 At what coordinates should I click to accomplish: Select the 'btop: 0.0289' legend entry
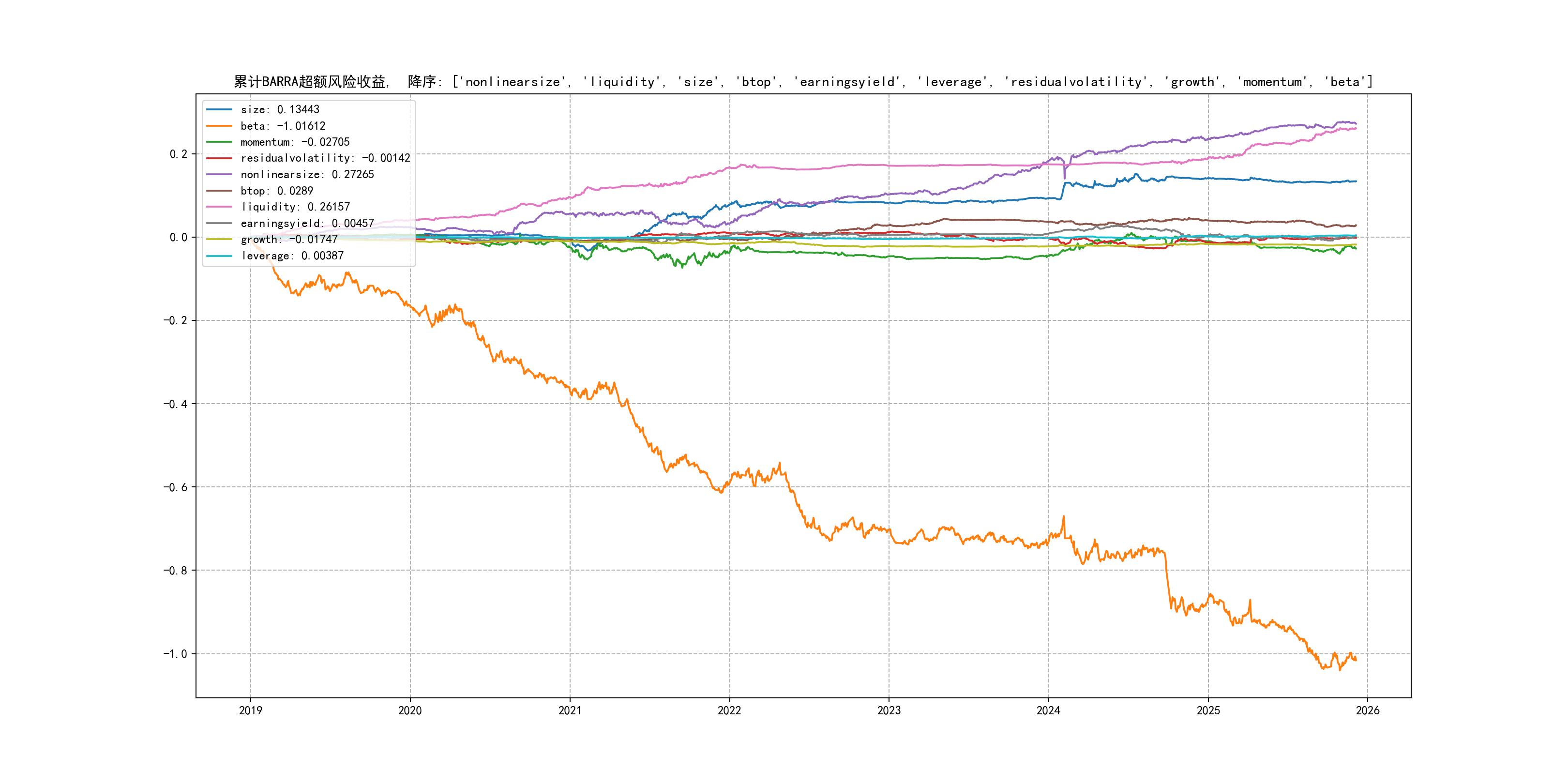click(x=276, y=191)
